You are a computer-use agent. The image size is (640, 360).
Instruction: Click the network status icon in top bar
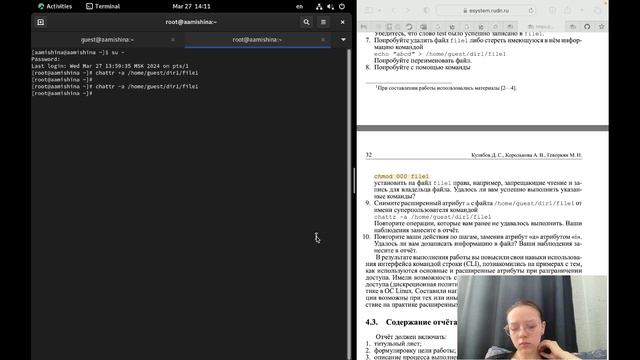[x=319, y=6]
